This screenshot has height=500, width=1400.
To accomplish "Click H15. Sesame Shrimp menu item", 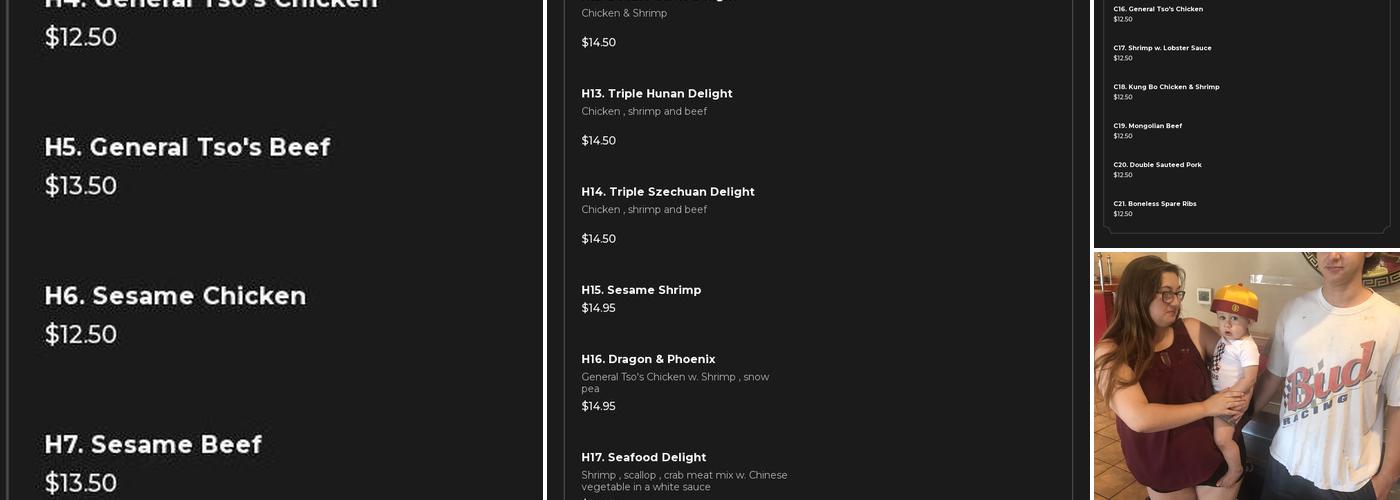I will point(641,290).
